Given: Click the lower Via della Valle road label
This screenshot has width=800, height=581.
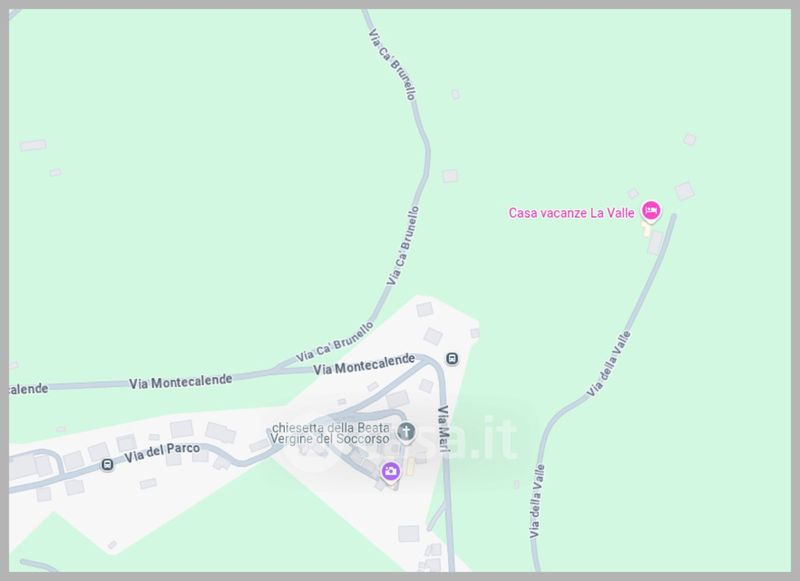Looking at the screenshot, I should pos(537,501).
